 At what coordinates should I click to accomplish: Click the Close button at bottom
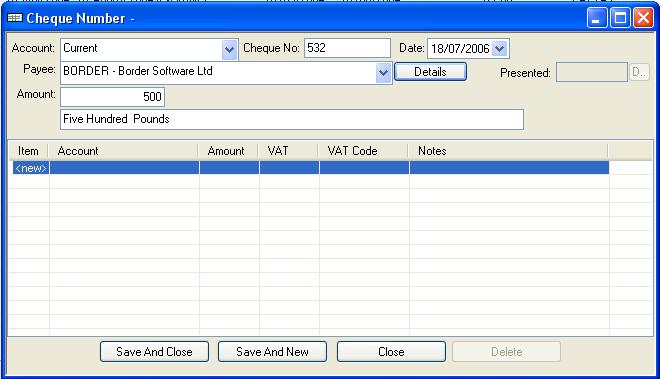391,352
